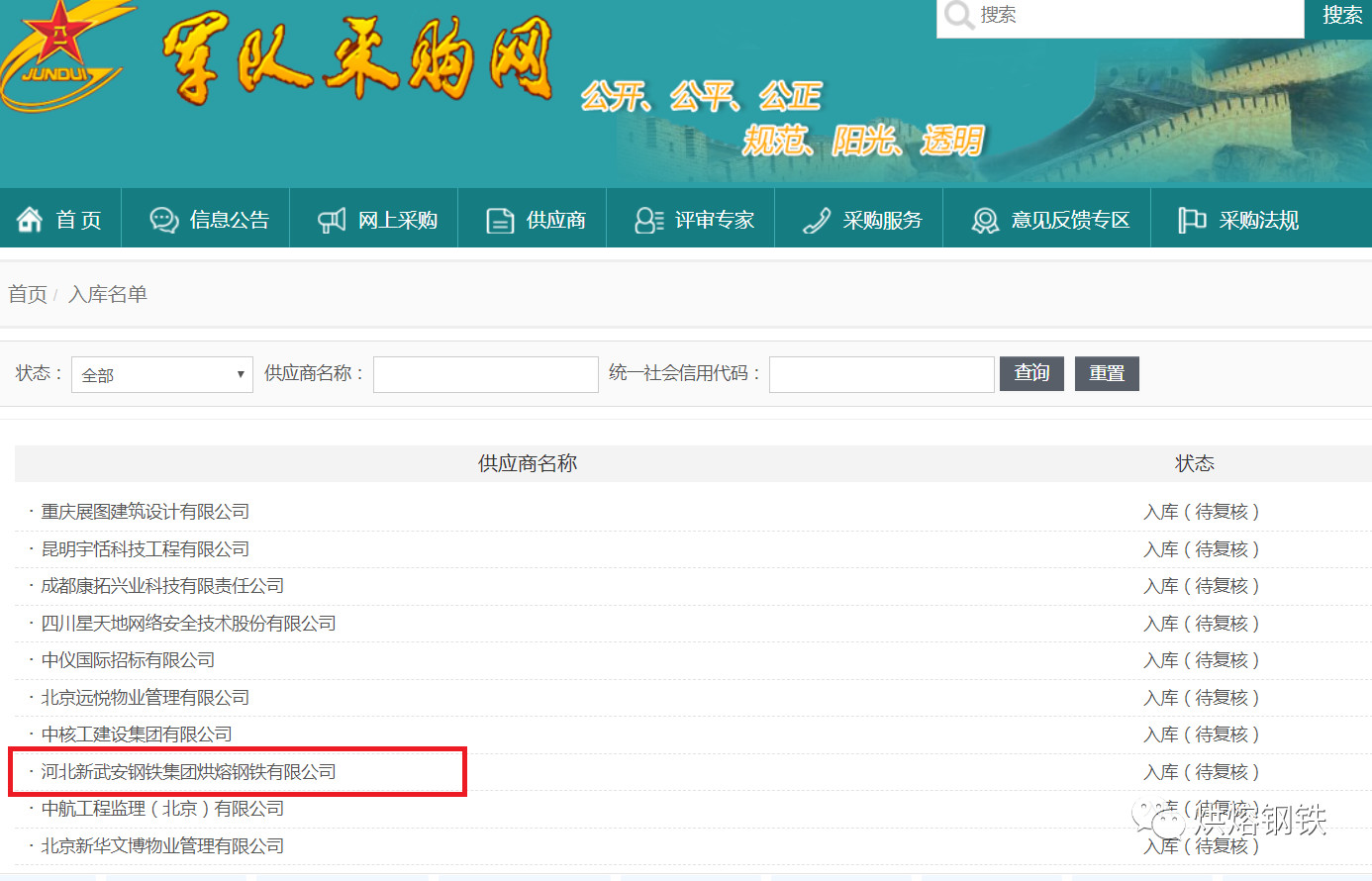Click 入库（待复核）status for 成都康拓兴业科技有限责任公司
The width and height of the screenshot is (1372, 881).
(x=1202, y=586)
